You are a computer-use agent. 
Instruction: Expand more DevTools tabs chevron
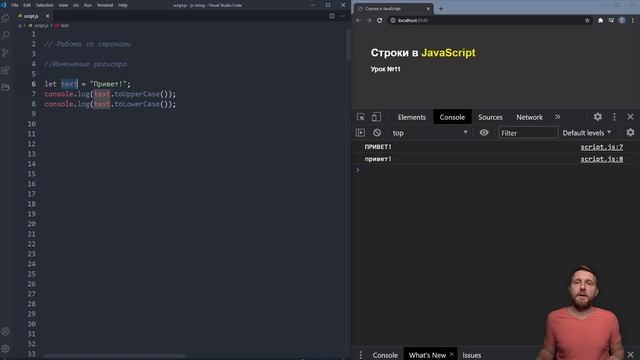(558, 117)
